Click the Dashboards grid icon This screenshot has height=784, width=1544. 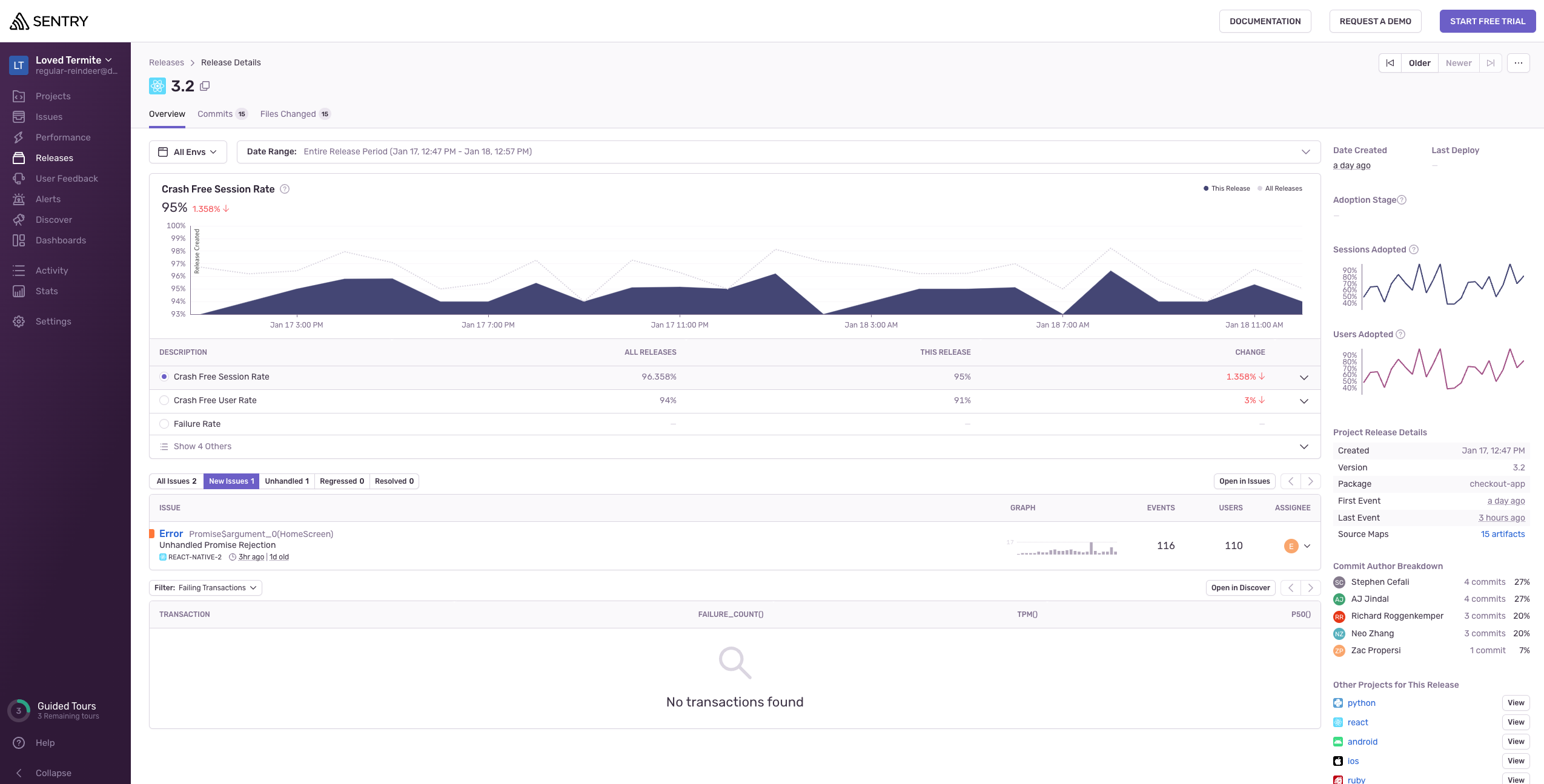click(19, 240)
